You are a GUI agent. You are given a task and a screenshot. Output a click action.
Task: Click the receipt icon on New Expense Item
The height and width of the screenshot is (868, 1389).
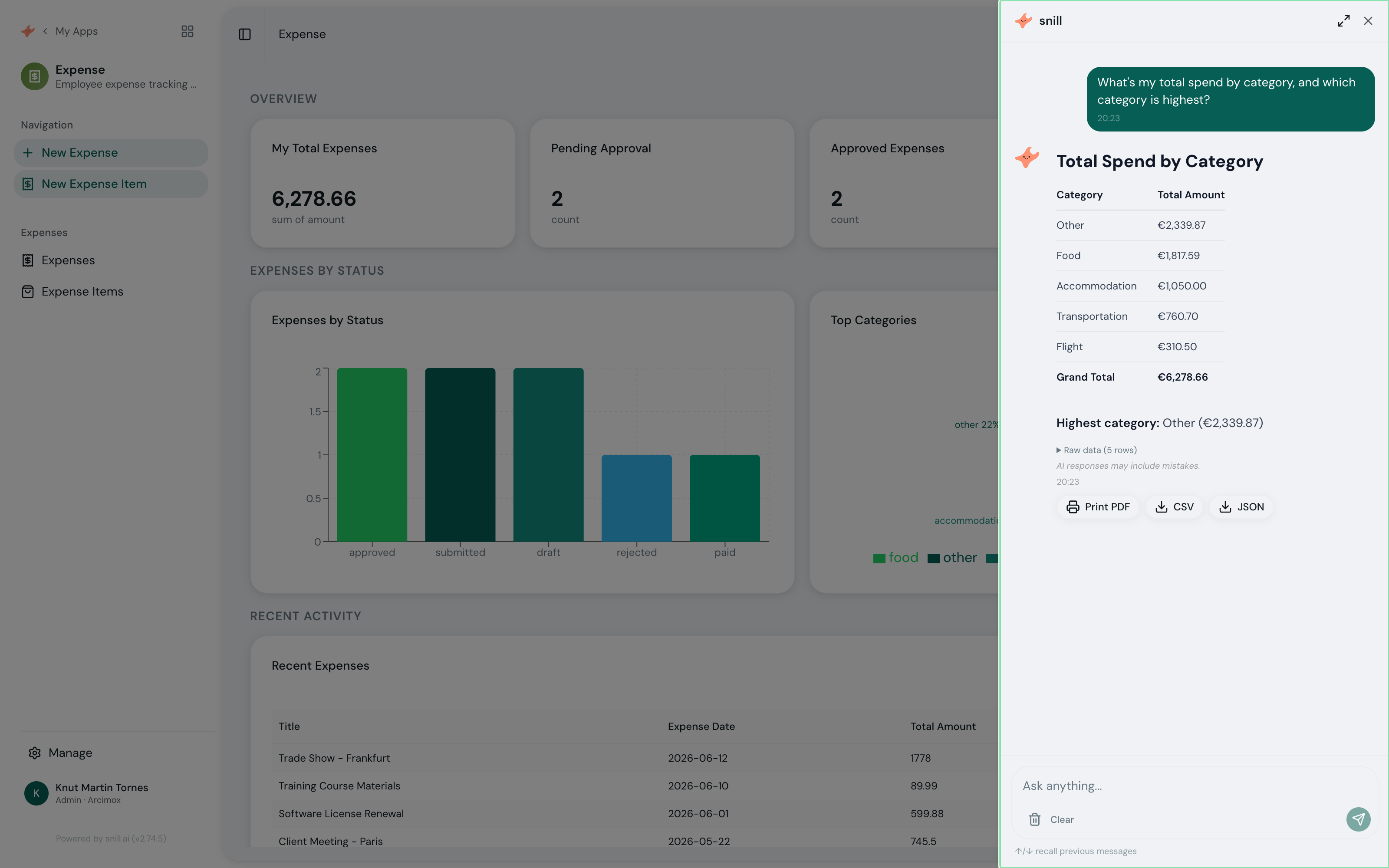pyautogui.click(x=27, y=184)
